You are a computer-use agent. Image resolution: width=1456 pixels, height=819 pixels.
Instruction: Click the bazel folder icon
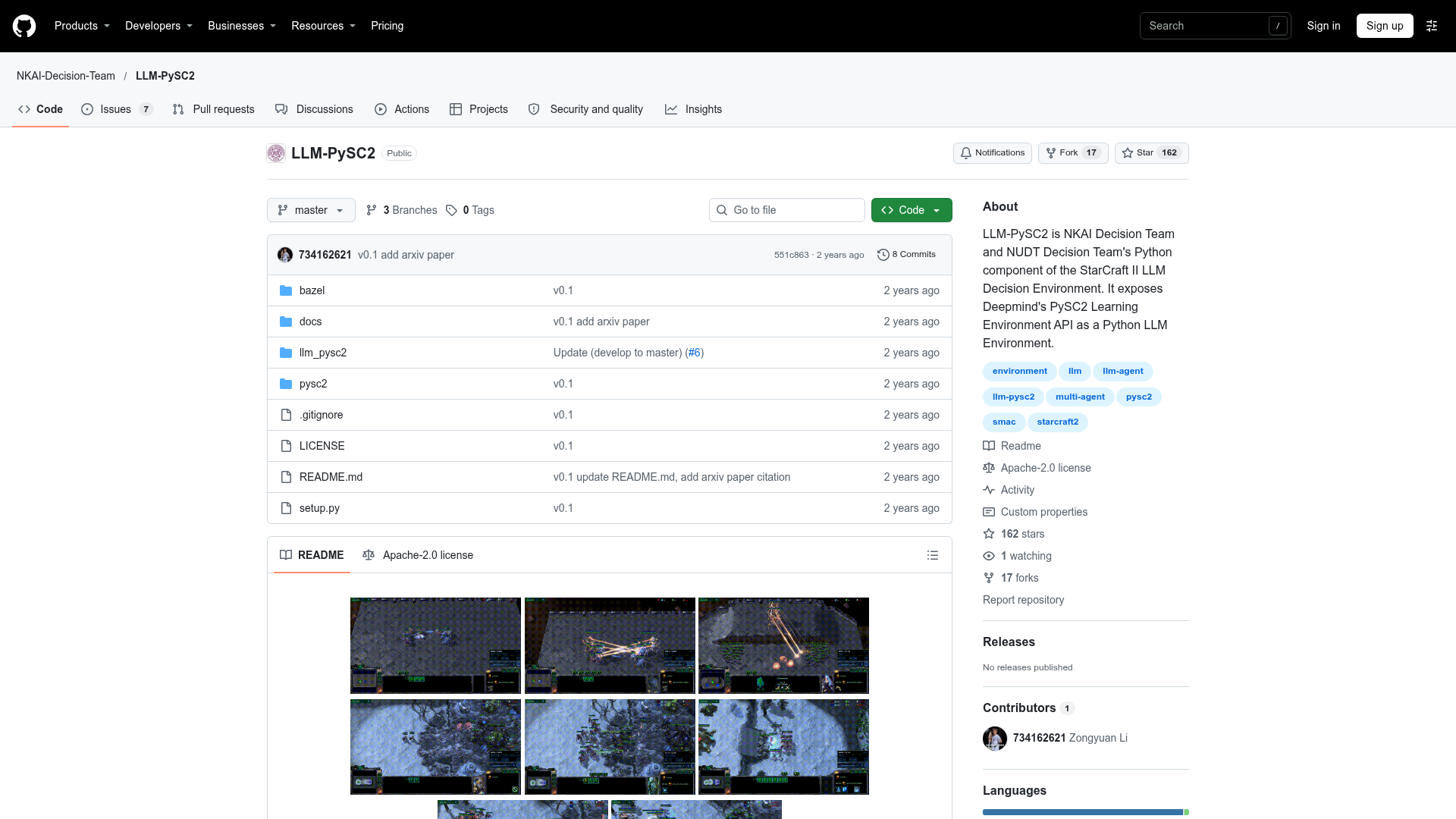click(286, 290)
